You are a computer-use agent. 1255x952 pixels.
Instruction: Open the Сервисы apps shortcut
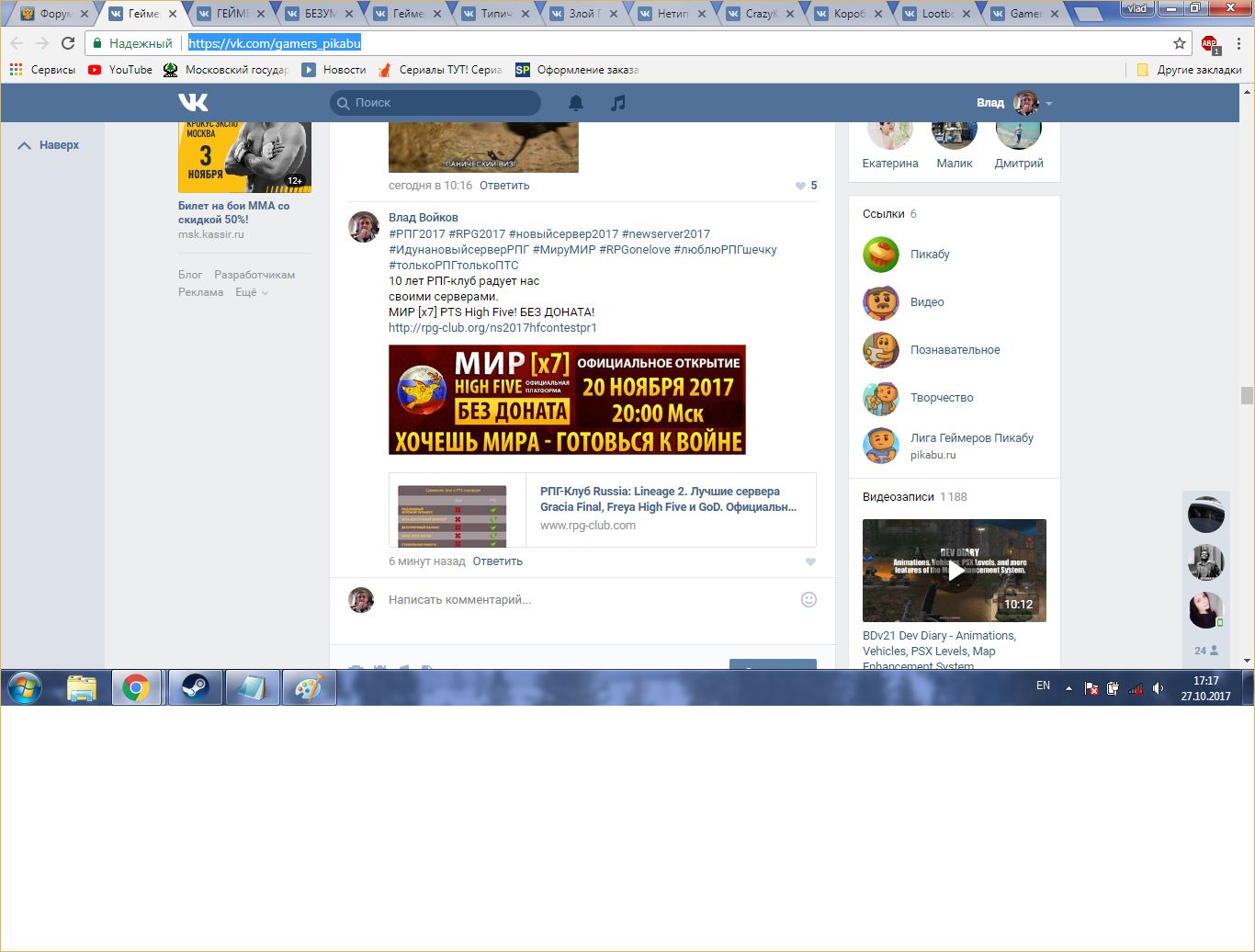tap(42, 70)
